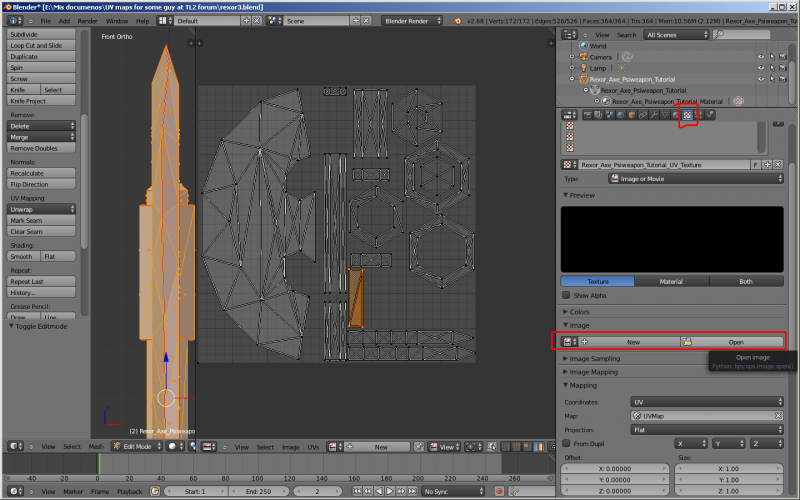Screen dimensions: 800x500
Task: Click the Mark Seam button
Action: point(41,220)
